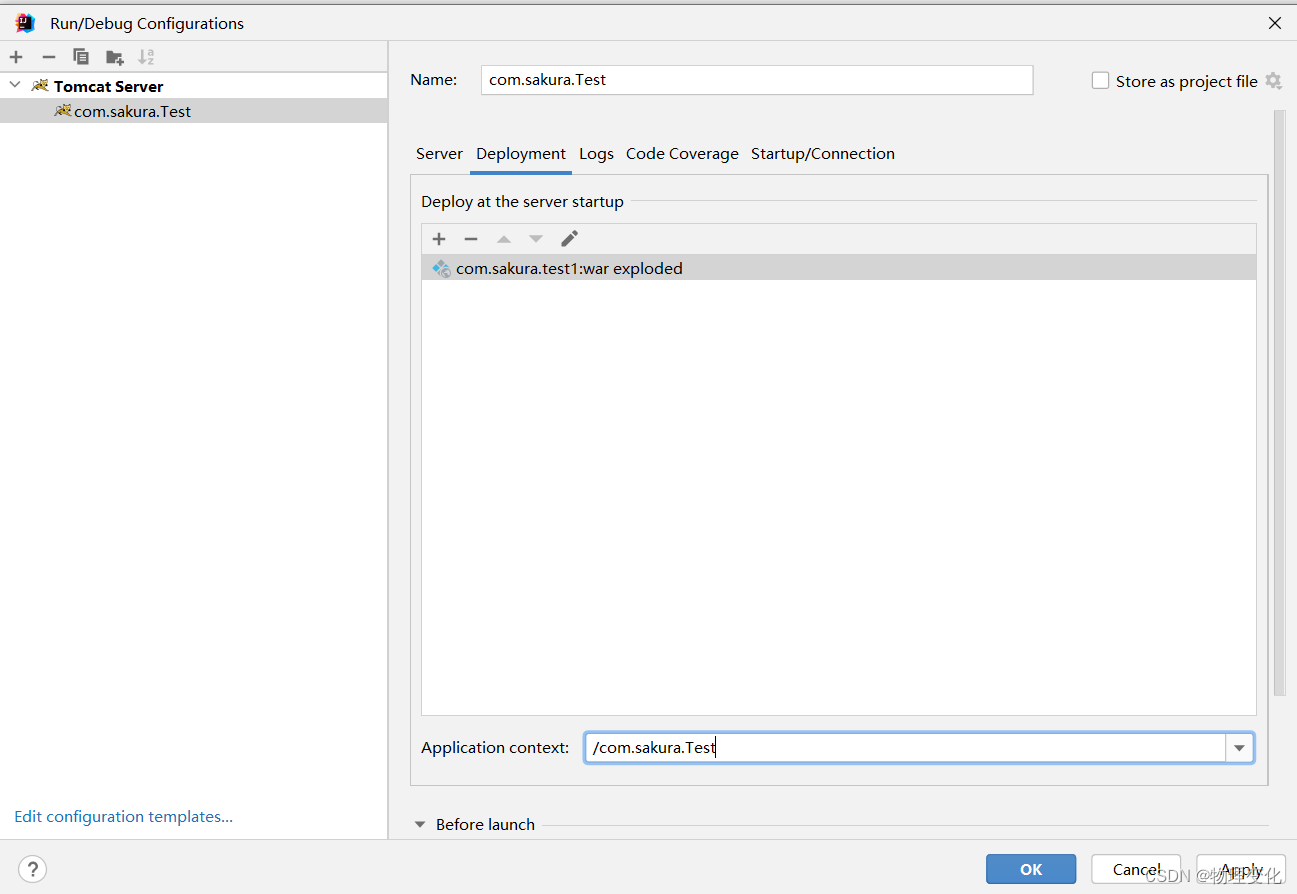
Task: Switch to the Code Coverage tab
Action: pyautogui.click(x=682, y=154)
